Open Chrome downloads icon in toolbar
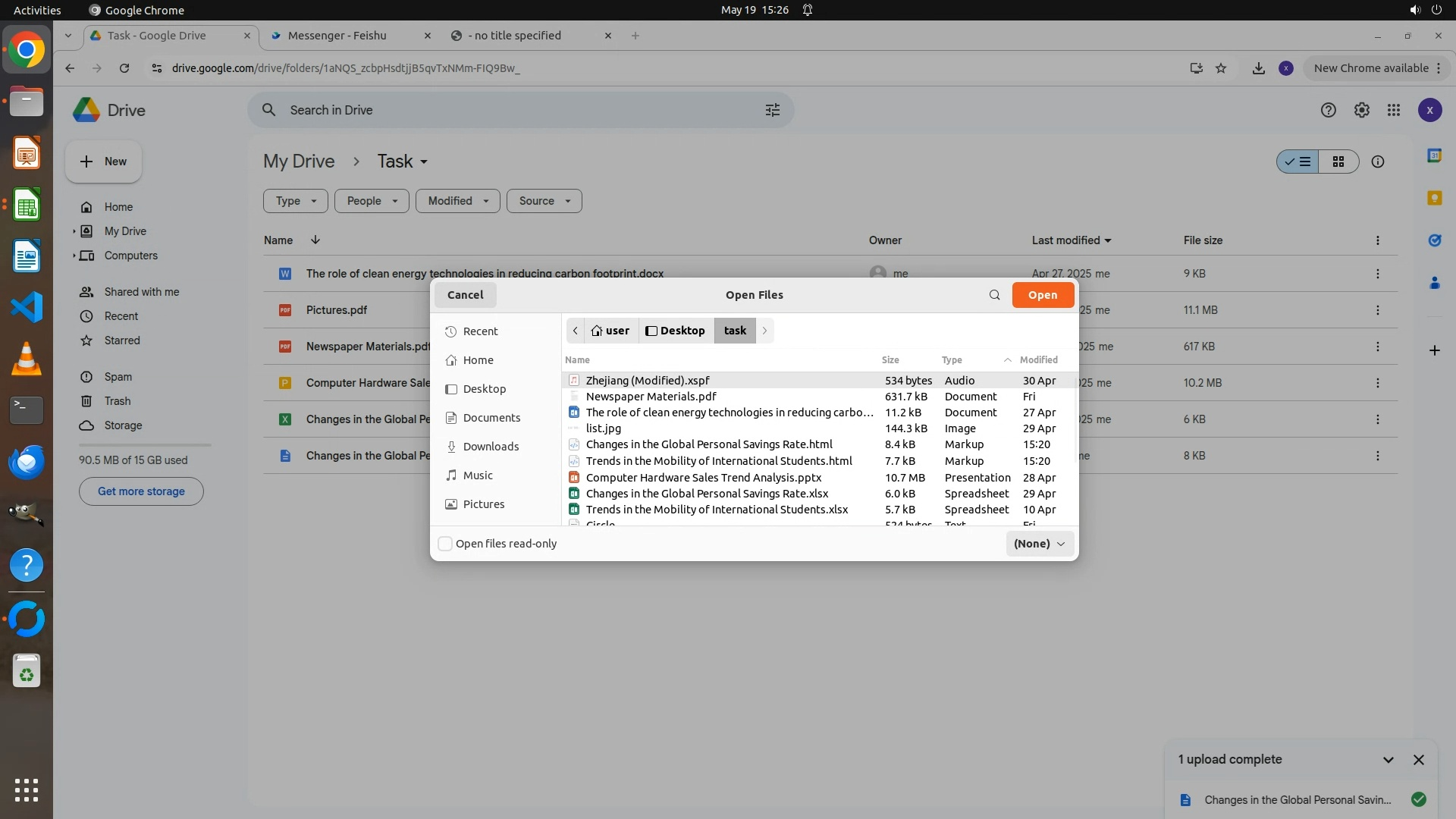This screenshot has width=1456, height=819. (1258, 68)
